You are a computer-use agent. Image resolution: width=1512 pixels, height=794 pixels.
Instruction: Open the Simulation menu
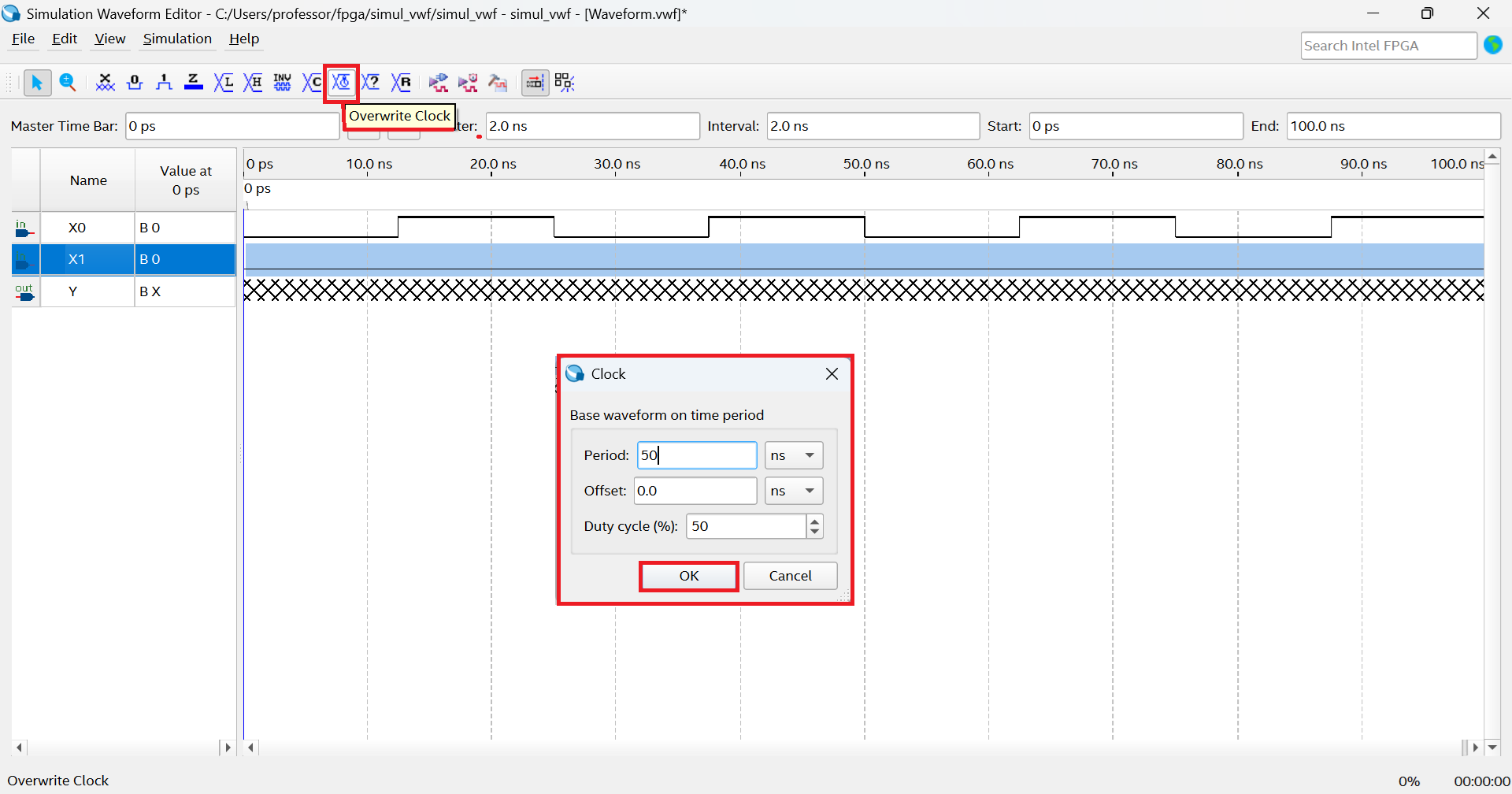coord(177,39)
